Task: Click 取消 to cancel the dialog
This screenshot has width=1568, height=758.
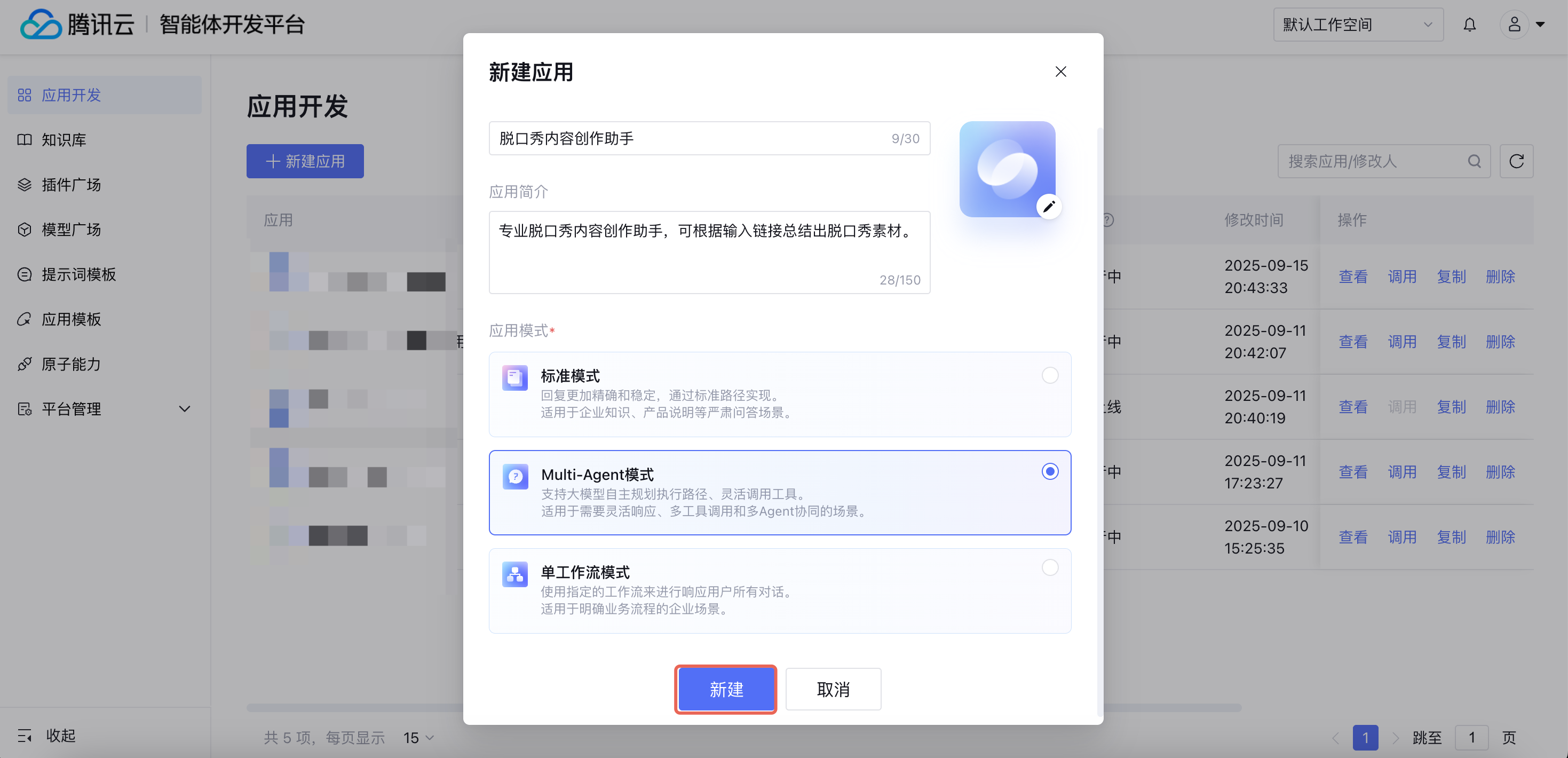Action: (833, 689)
